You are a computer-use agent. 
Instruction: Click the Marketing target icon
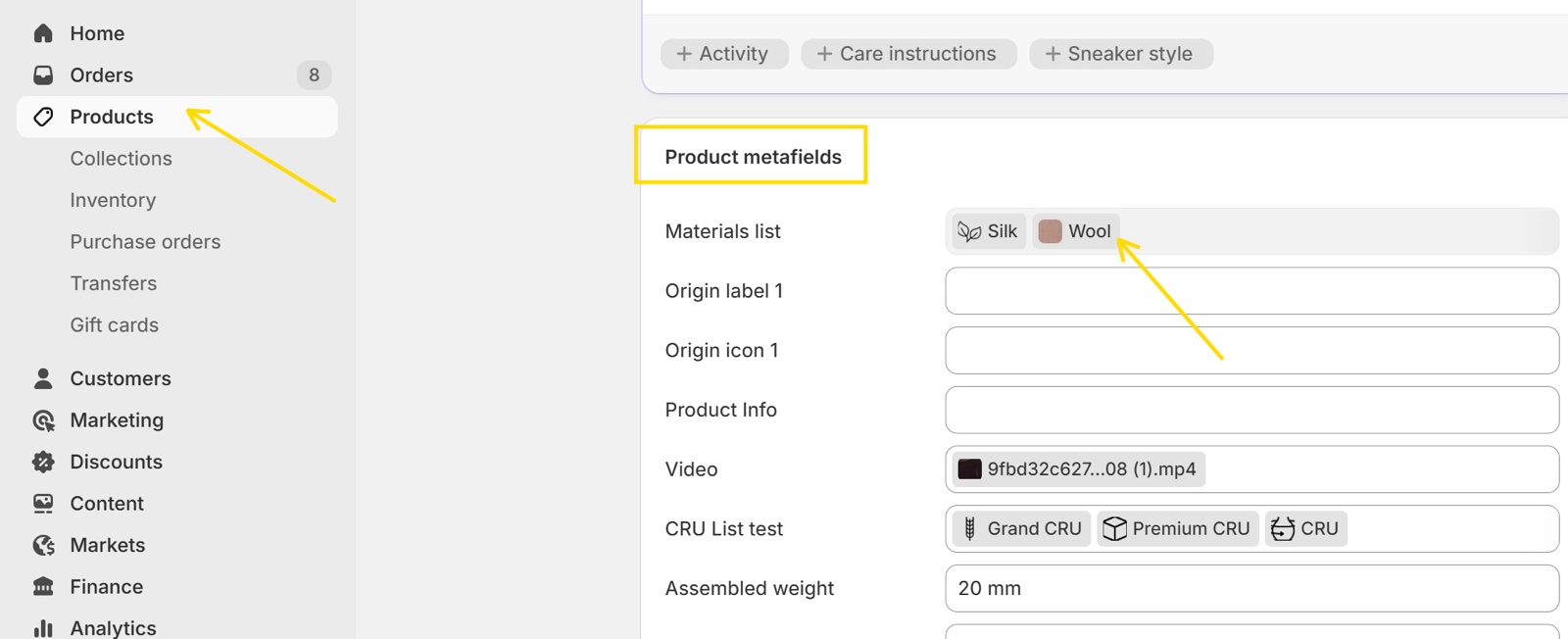[43, 420]
